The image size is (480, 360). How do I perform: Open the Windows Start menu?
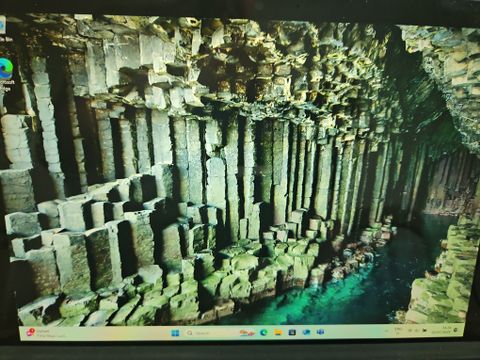[x=175, y=333]
